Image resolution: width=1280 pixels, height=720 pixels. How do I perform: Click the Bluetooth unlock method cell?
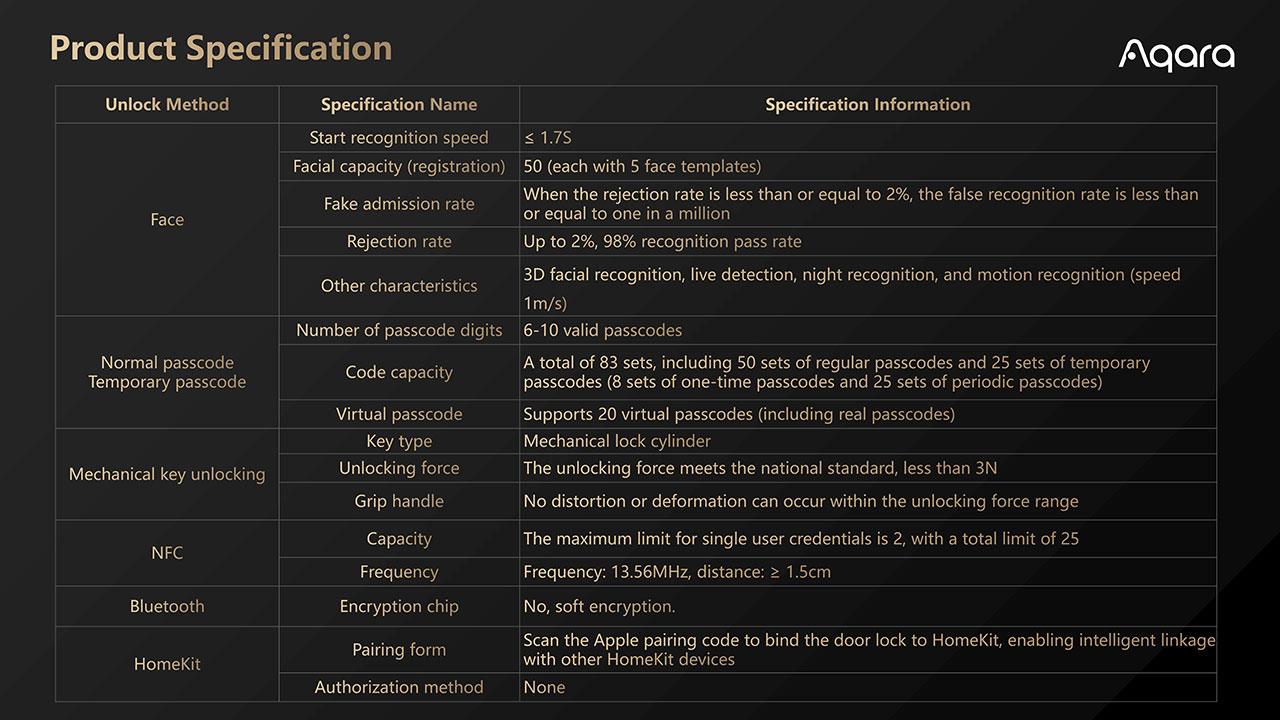click(x=167, y=606)
